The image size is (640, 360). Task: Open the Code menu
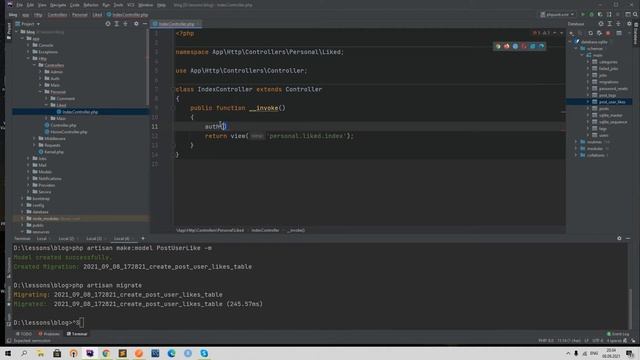coord(75,5)
